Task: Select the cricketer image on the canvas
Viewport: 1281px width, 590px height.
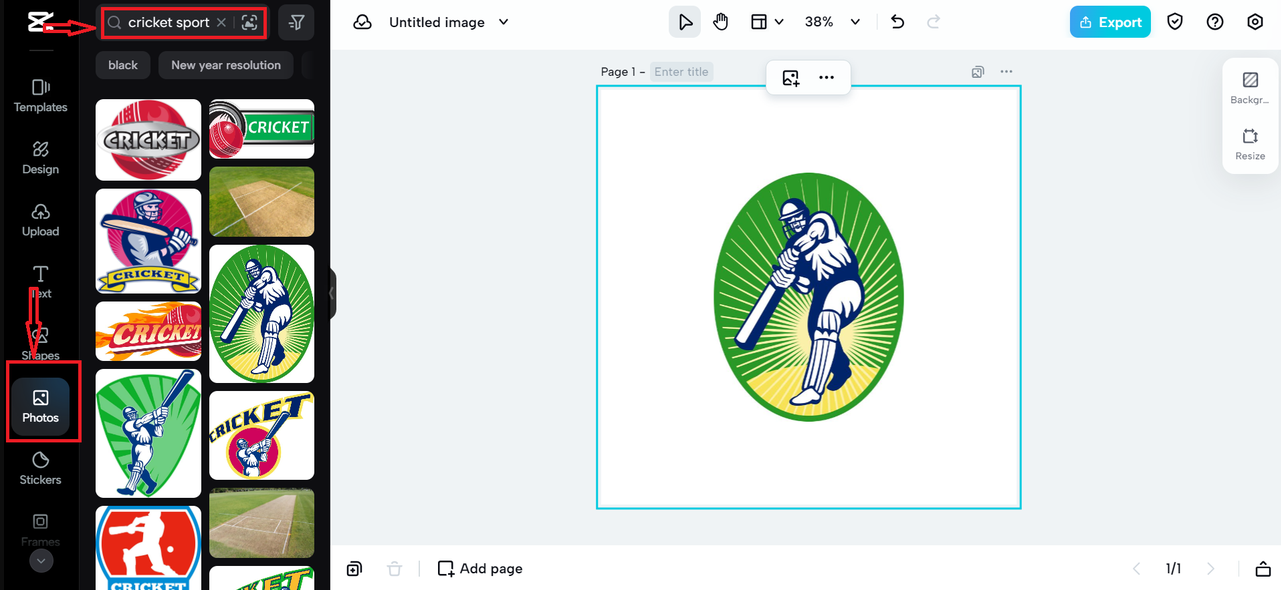Action: (808, 297)
